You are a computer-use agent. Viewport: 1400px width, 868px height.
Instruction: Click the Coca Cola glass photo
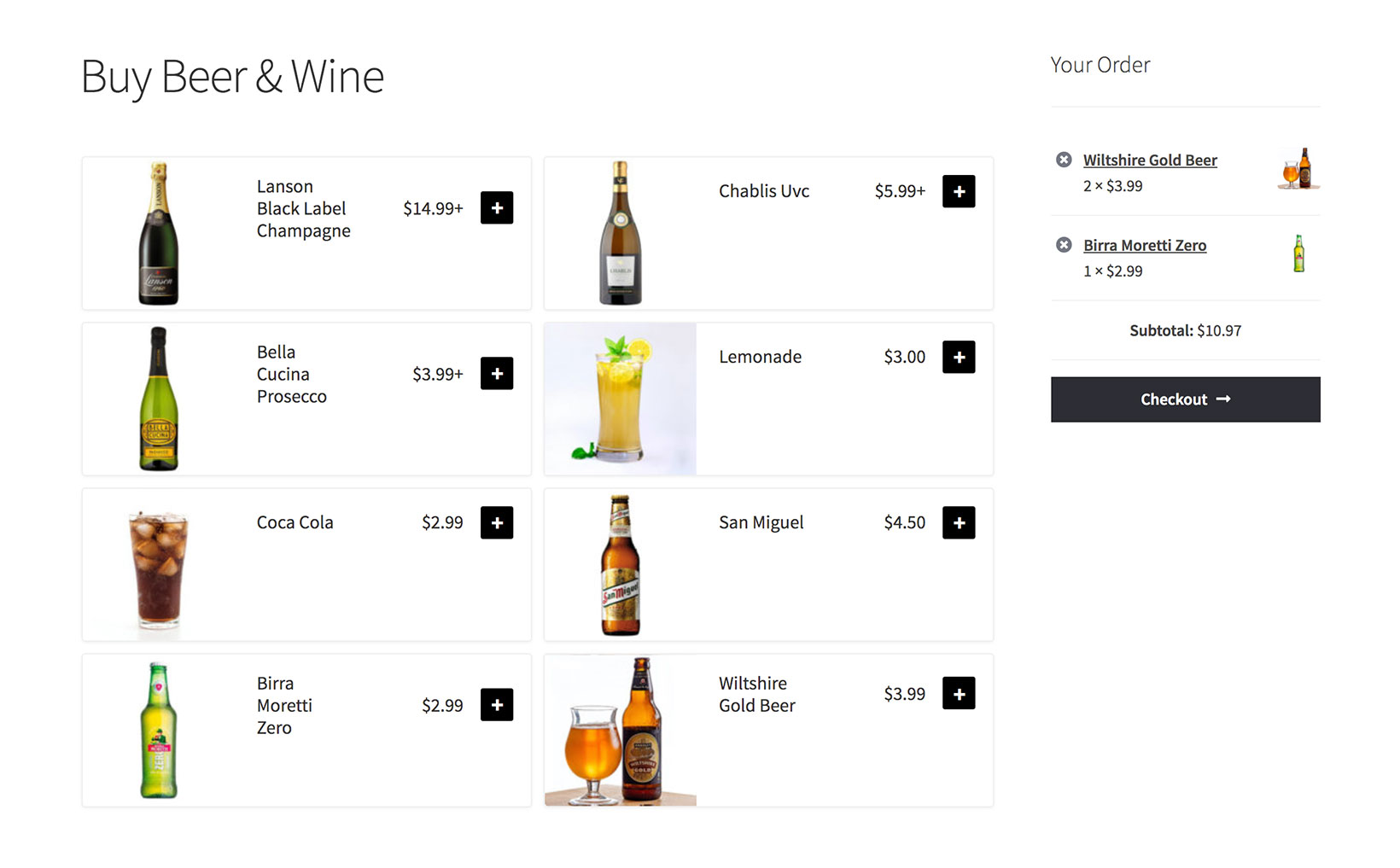[x=159, y=565]
